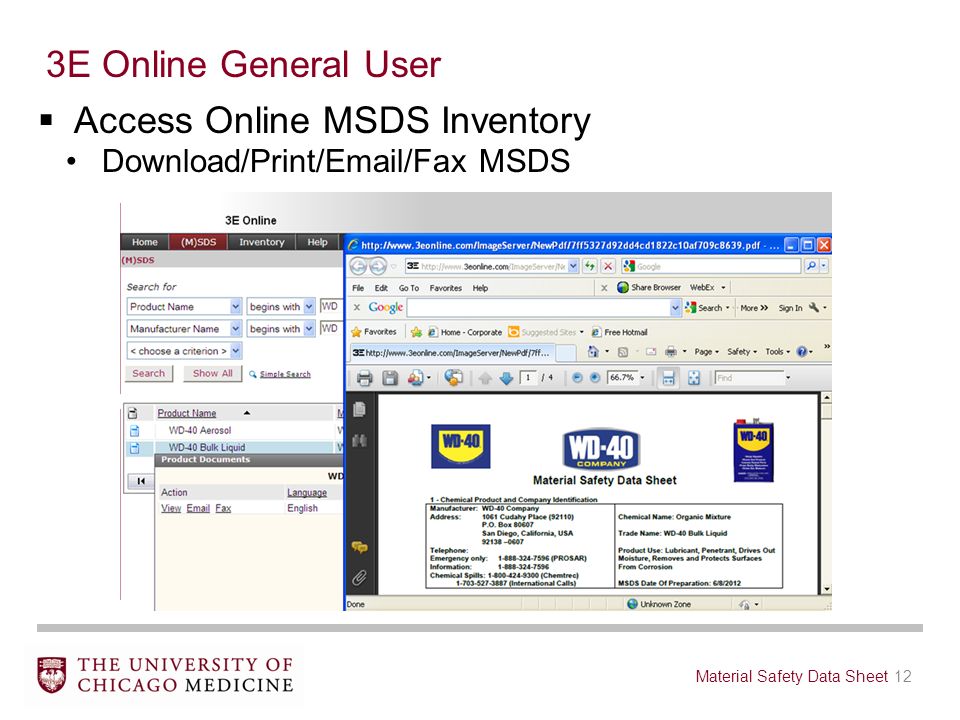Click the Email link for the document
Image resolution: width=960 pixels, height=720 pixels.
[x=198, y=509]
